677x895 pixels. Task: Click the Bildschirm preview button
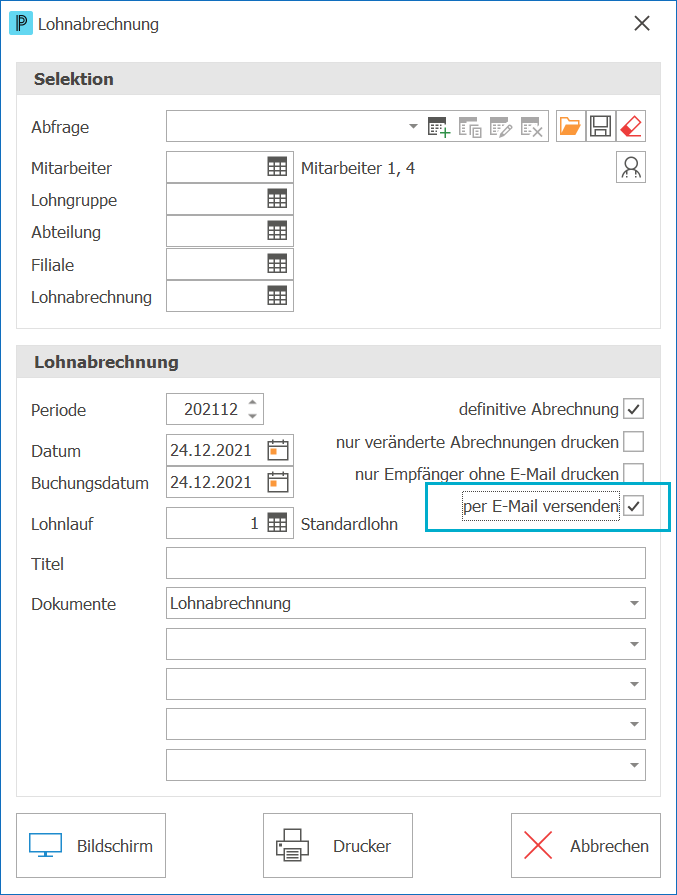coord(91,845)
